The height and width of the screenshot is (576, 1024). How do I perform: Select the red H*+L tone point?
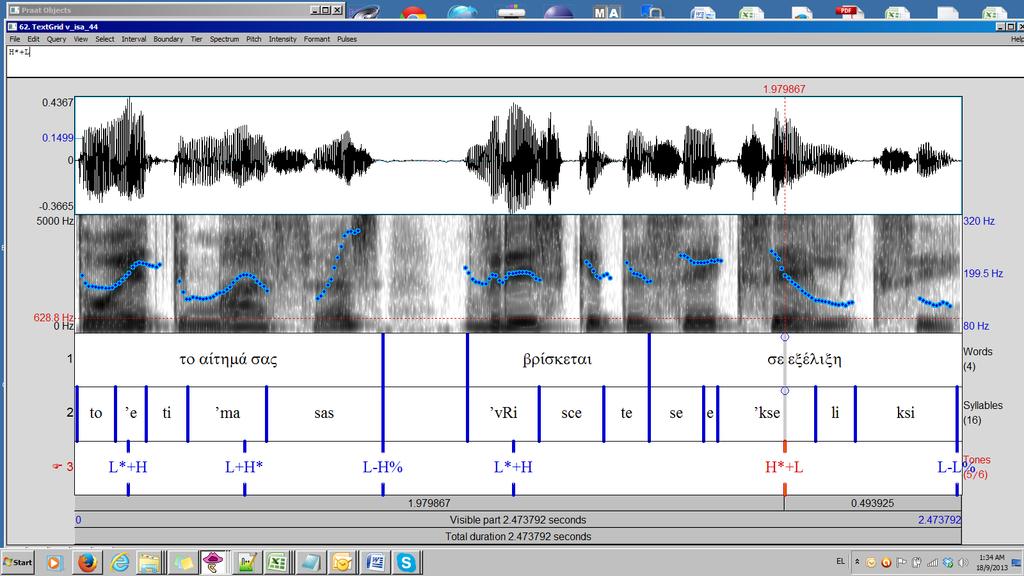click(784, 467)
